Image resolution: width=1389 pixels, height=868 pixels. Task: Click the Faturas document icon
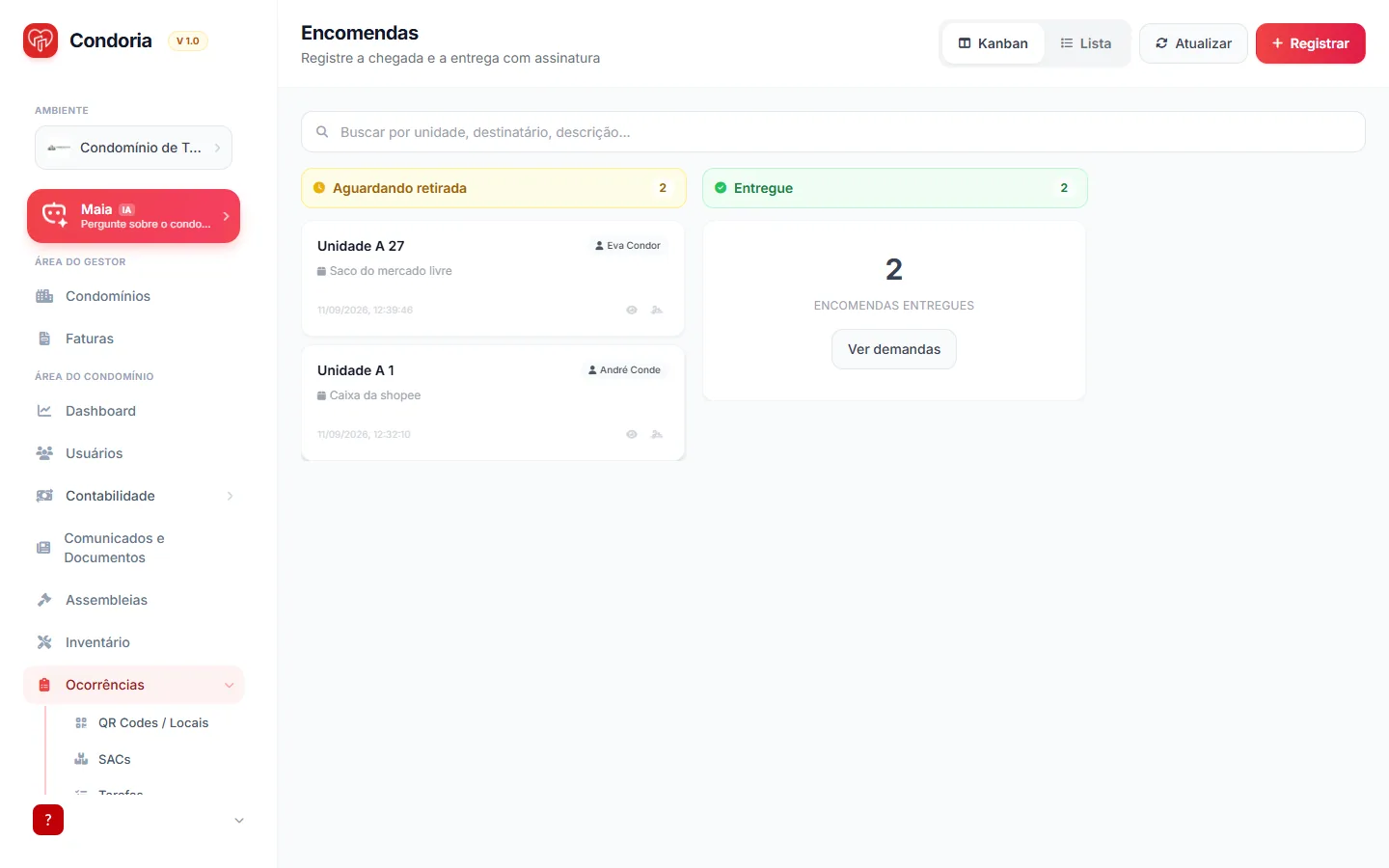pos(44,339)
